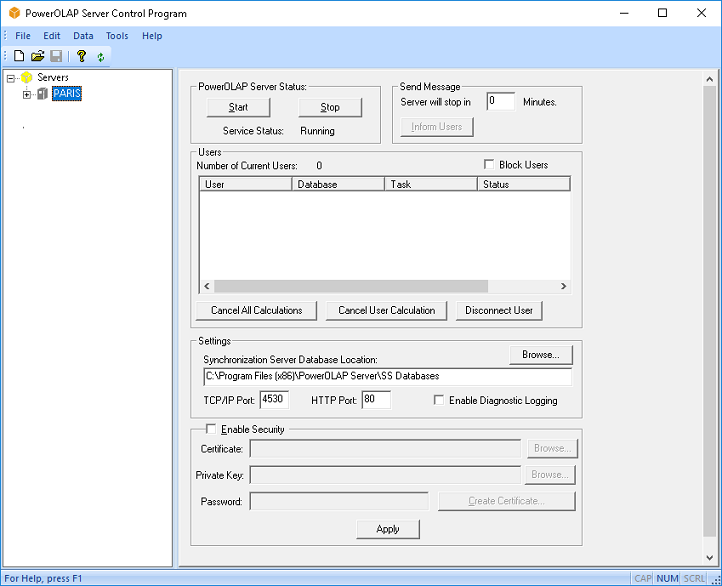Click Browse for database location
This screenshot has height=586, width=722.
pyautogui.click(x=541, y=355)
